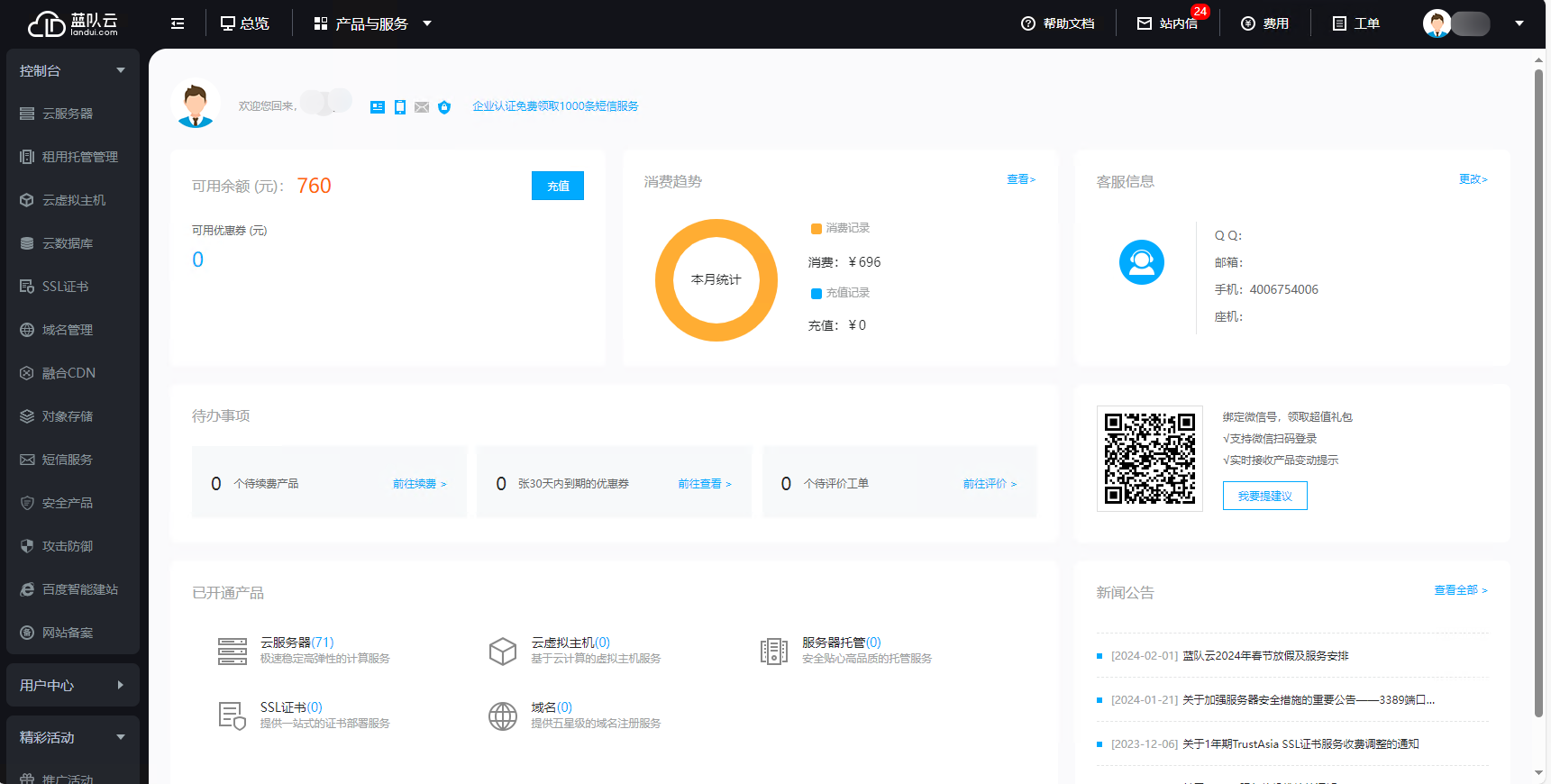Viewport: 1551px width, 784px height.
Task: Click the 帮助文档 help icon
Action: [x=1028, y=23]
